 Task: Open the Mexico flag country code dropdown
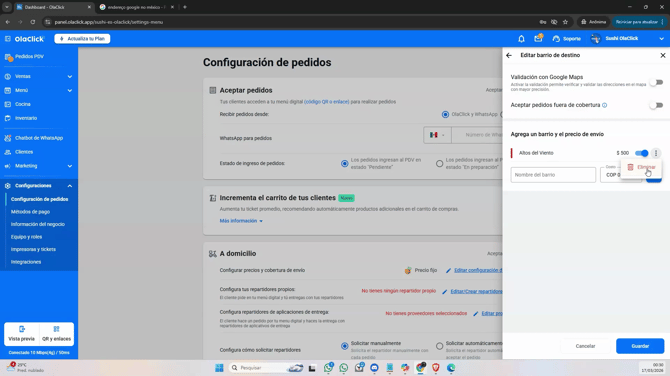437,135
